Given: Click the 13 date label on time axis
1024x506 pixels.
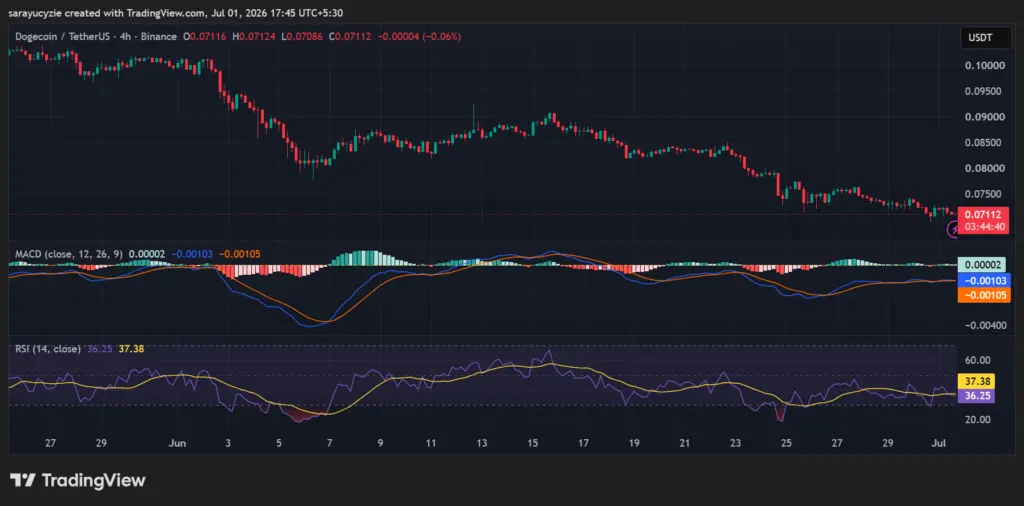Looking at the screenshot, I should click(482, 443).
